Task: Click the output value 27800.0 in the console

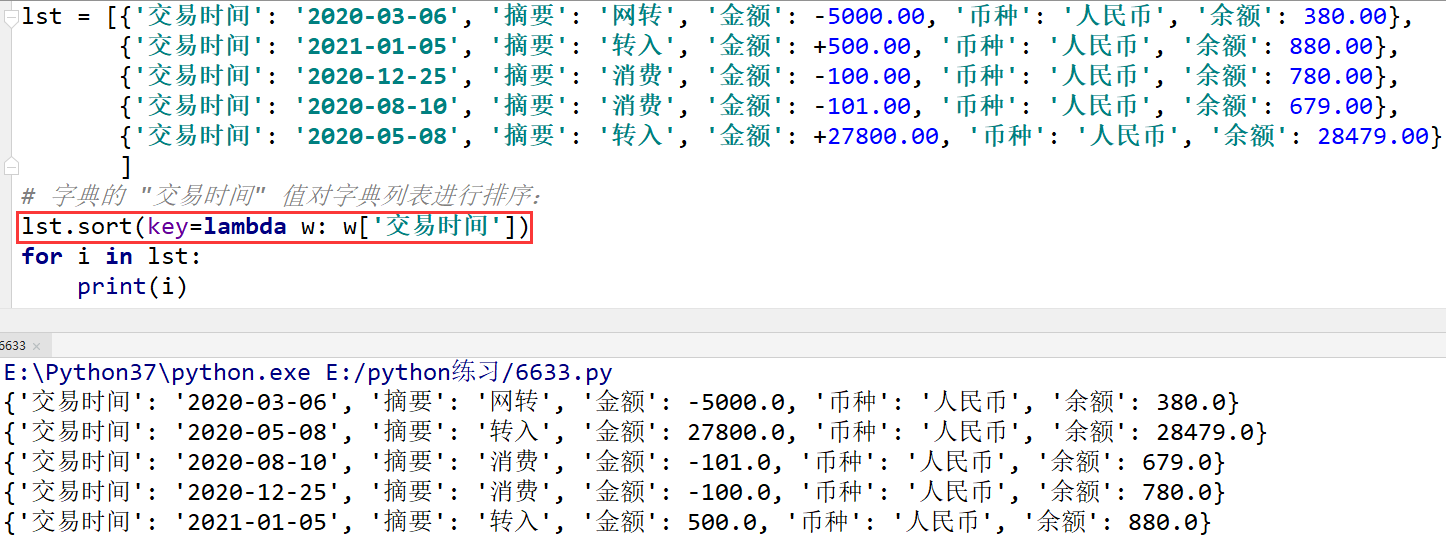Action: 736,432
